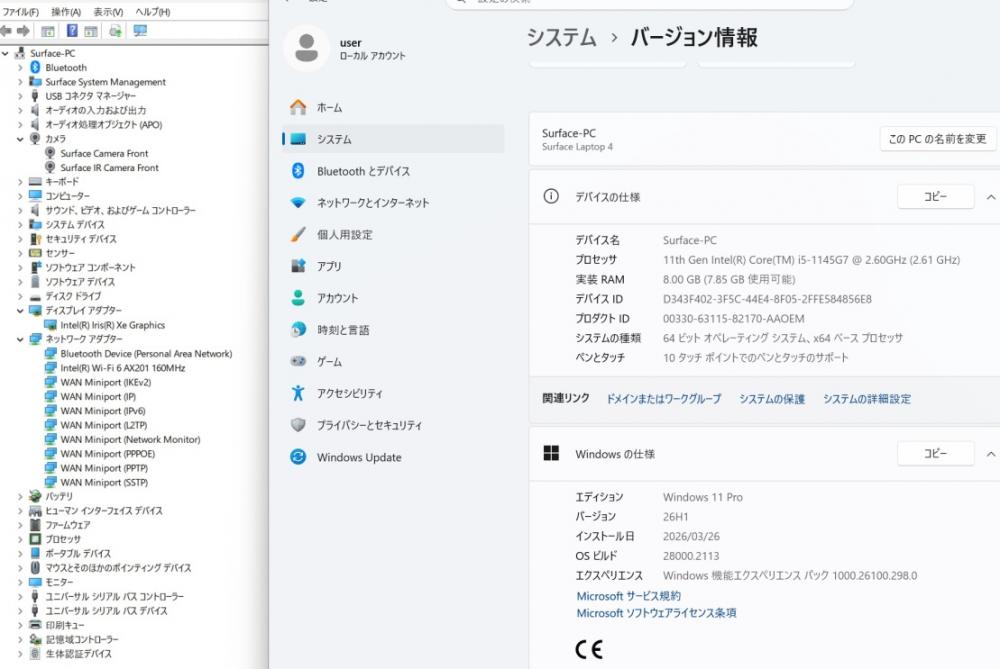
Task: Open Windows Update settings
Action: [x=393, y=457]
